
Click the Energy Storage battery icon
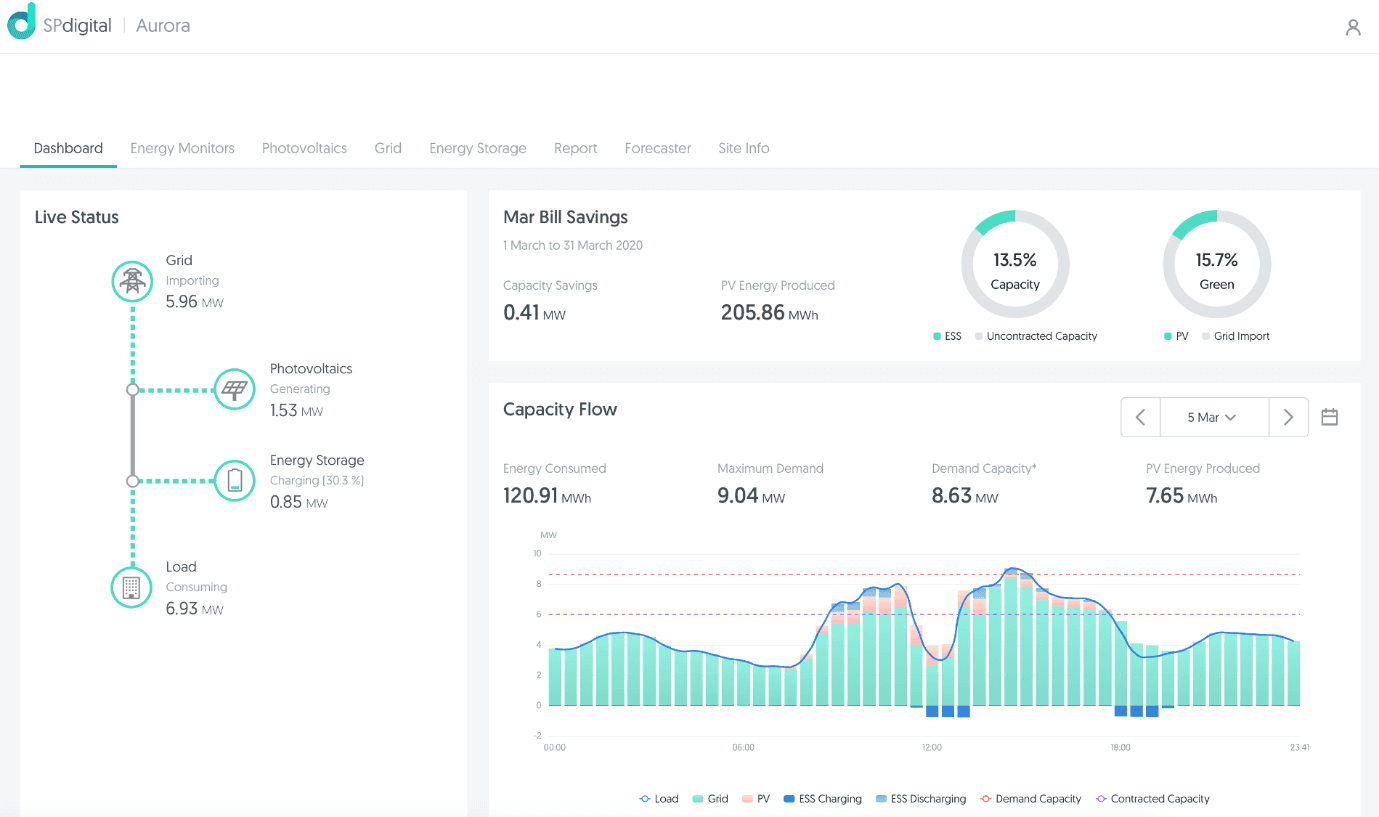[x=235, y=481]
